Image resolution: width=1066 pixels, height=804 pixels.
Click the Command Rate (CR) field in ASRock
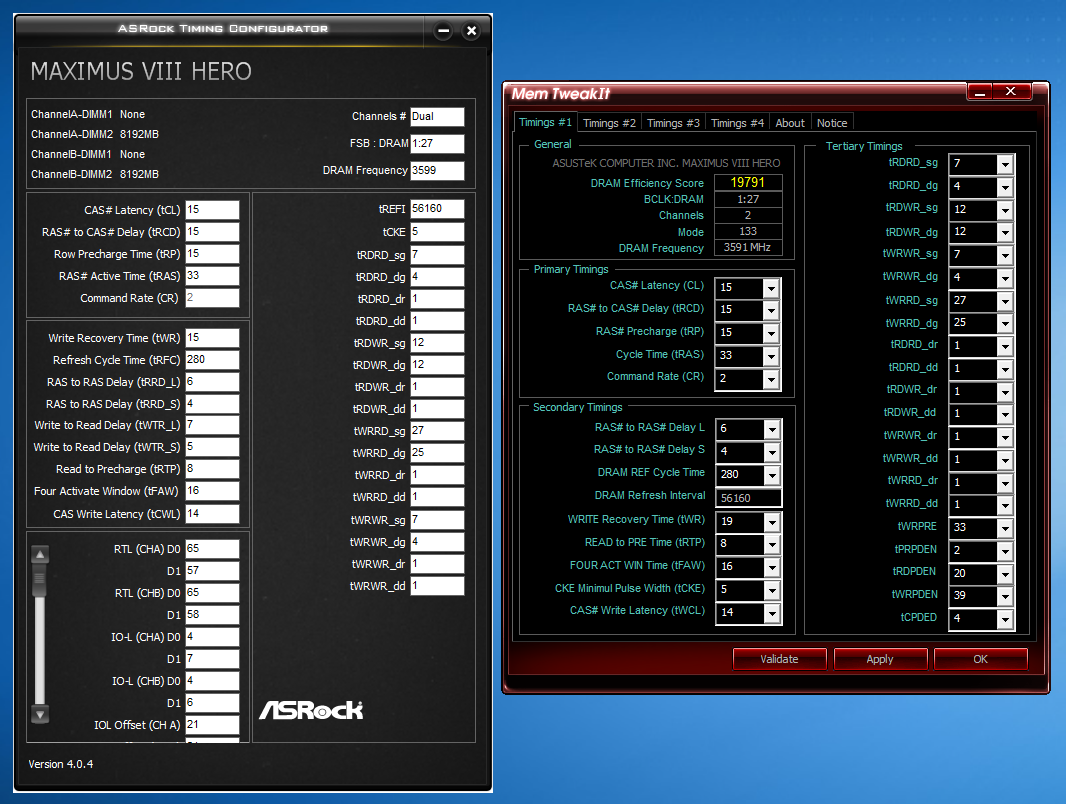click(x=212, y=298)
